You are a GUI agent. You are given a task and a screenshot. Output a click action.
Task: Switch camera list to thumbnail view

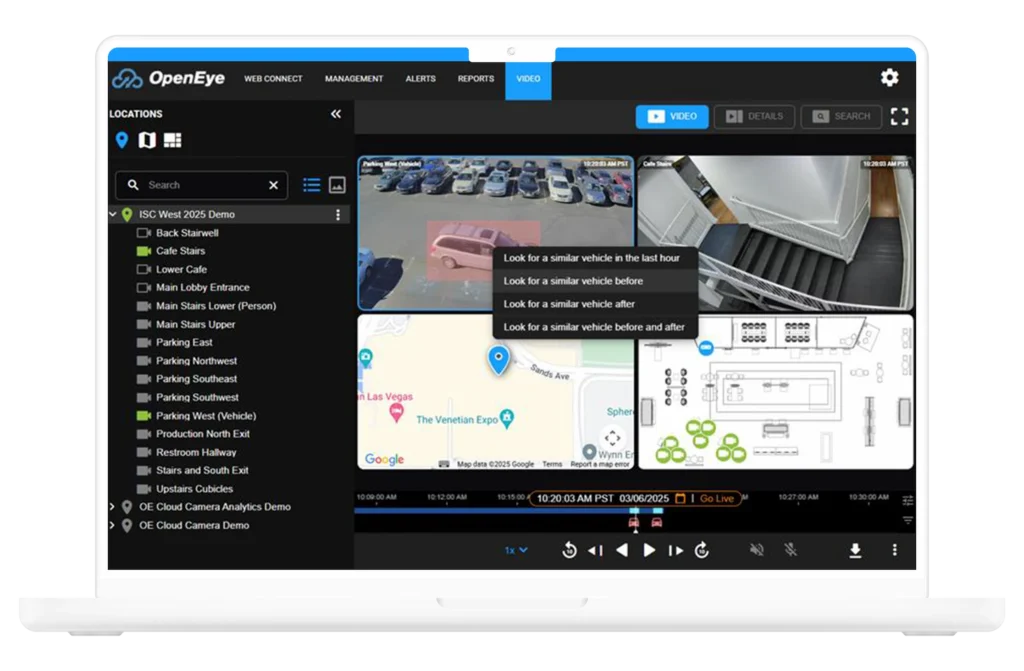tap(337, 185)
